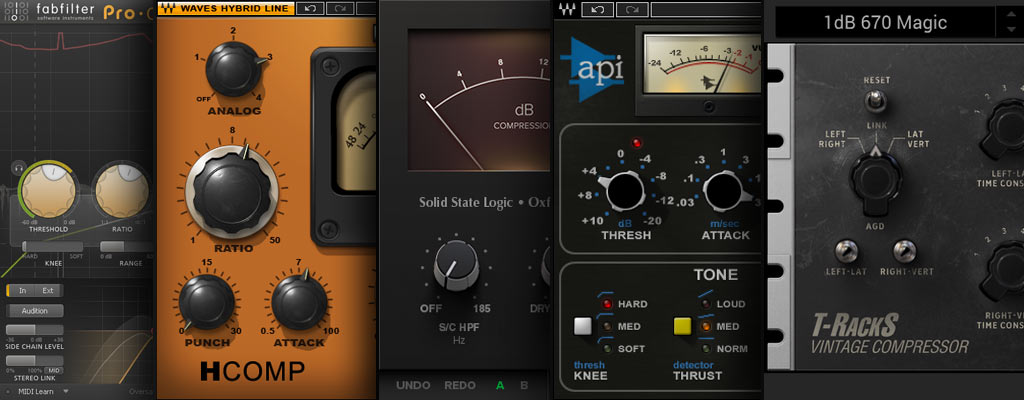Viewport: 1024px width, 400px height.
Task: Click REDO in the SSL plugin footer
Action: (460, 385)
